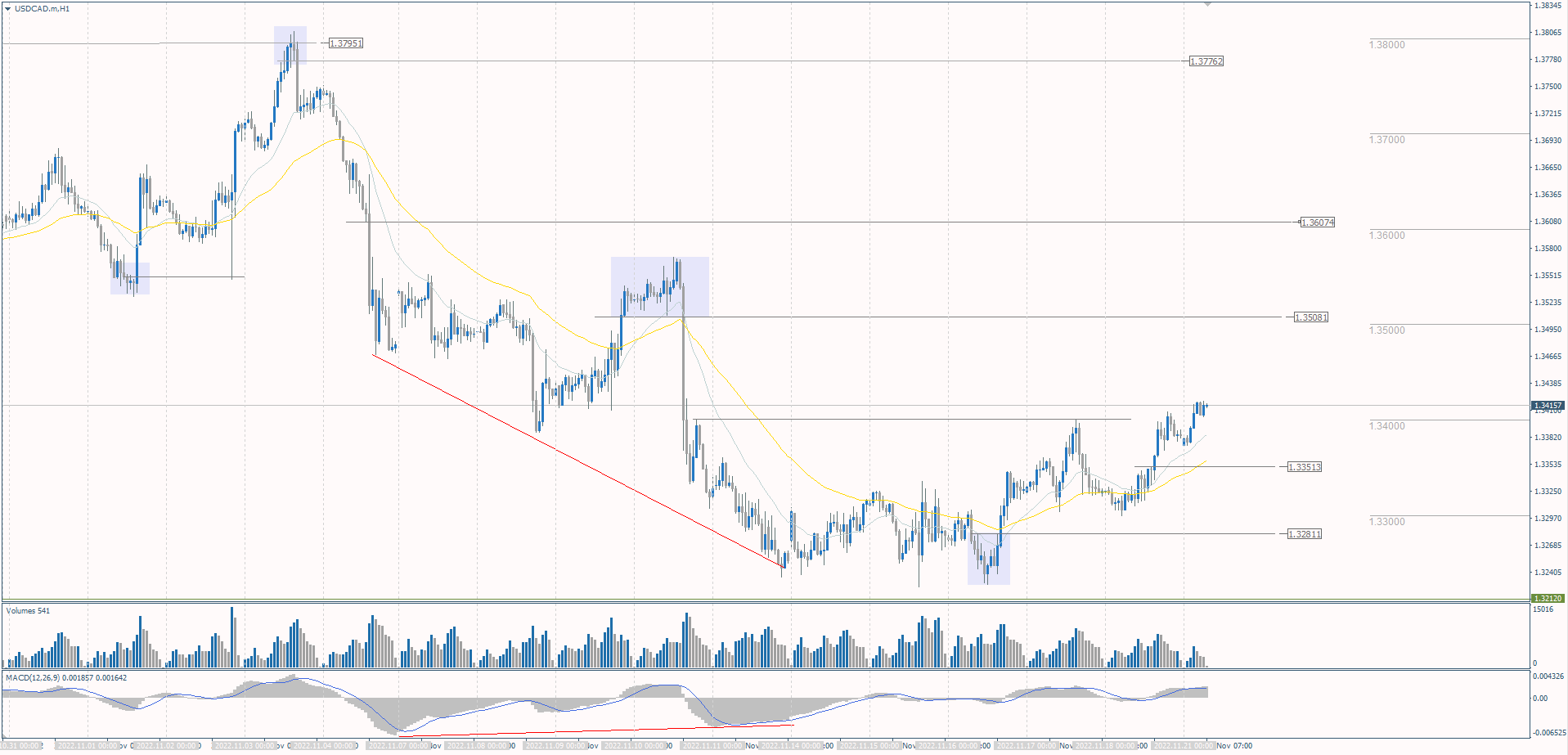Click the 1.38000 round level label
Viewport: 1568px width, 755px height.
click(1387, 45)
